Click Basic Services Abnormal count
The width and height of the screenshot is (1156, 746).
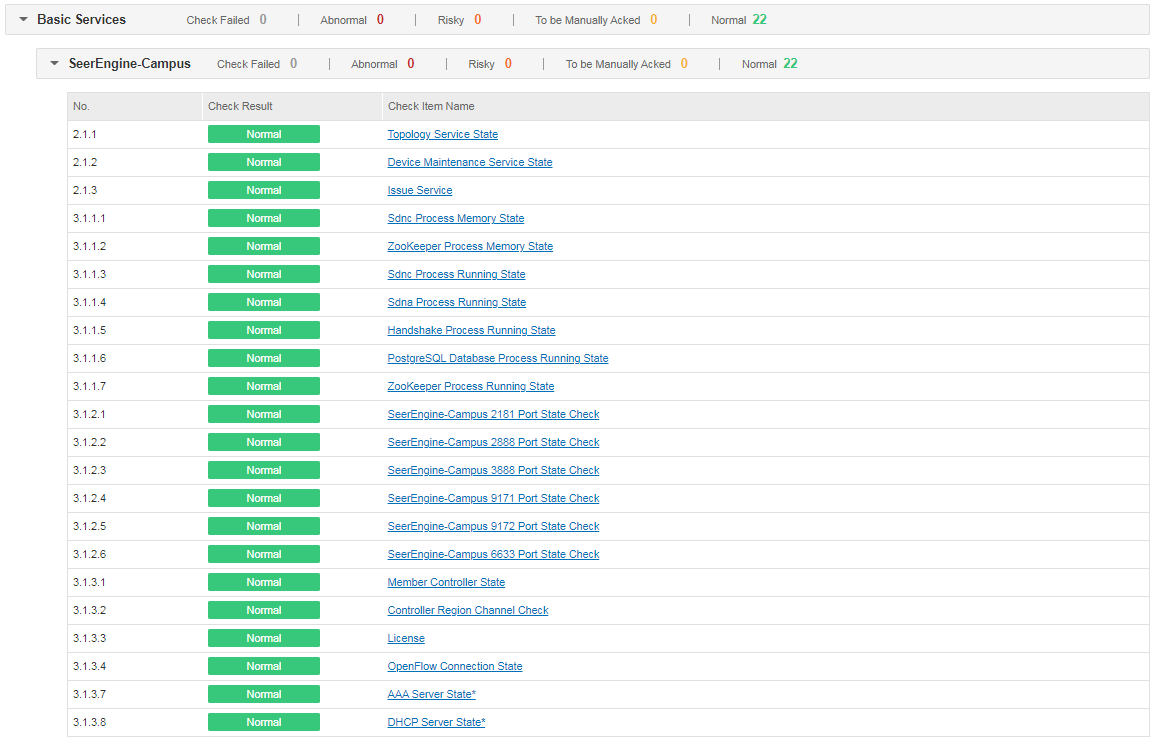coord(380,20)
